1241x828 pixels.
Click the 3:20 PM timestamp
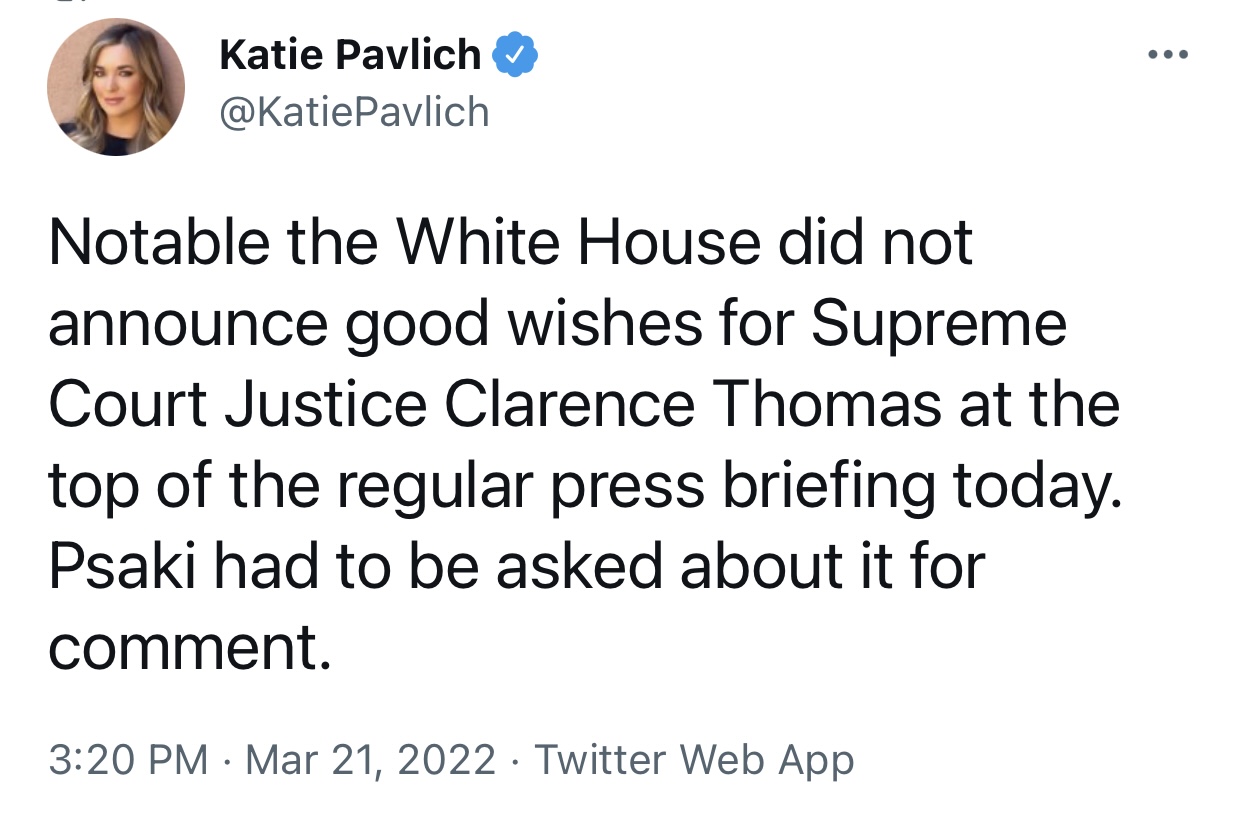point(128,760)
